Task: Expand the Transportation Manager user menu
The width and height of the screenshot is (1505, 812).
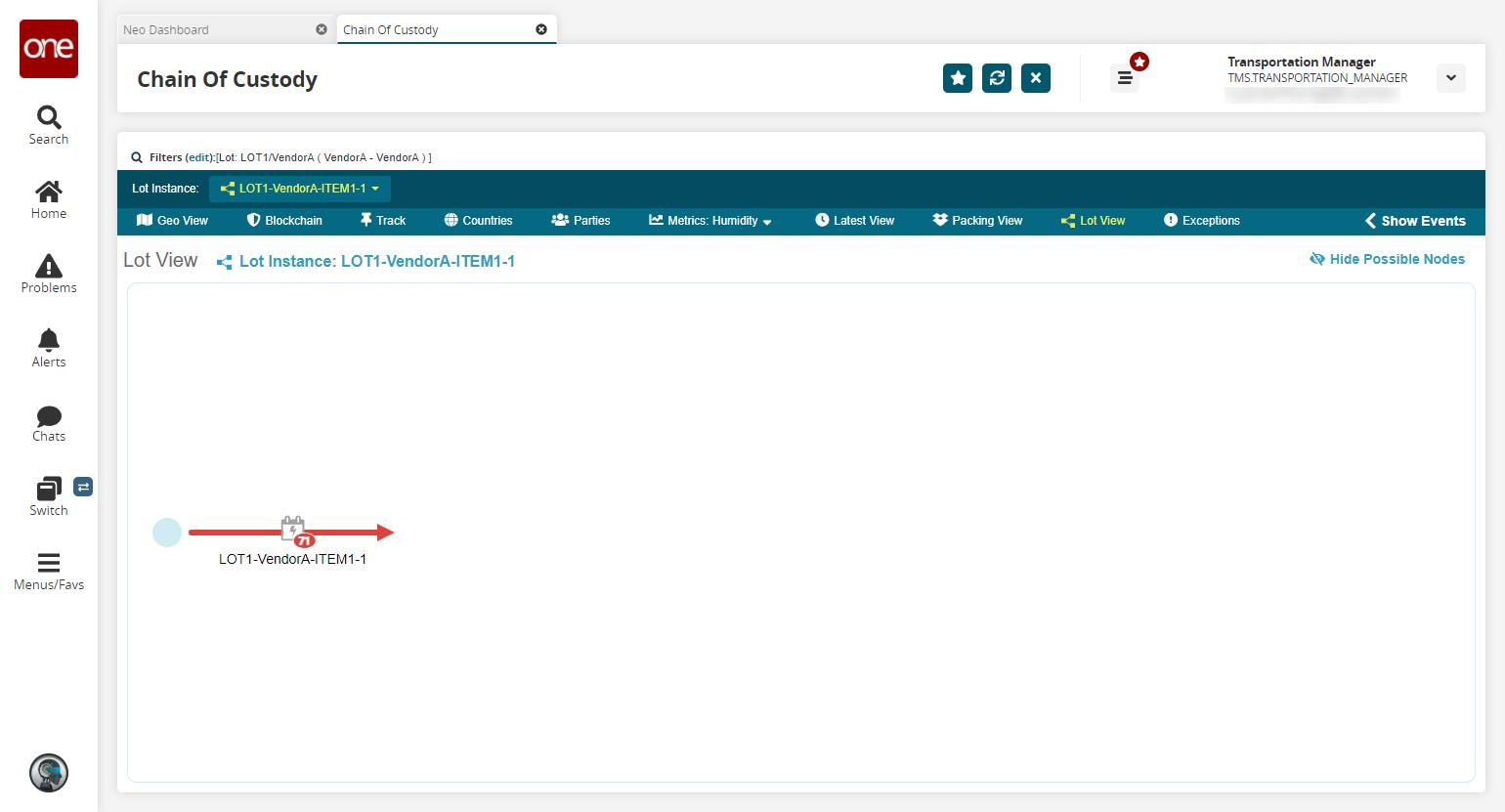Action: tap(1451, 78)
